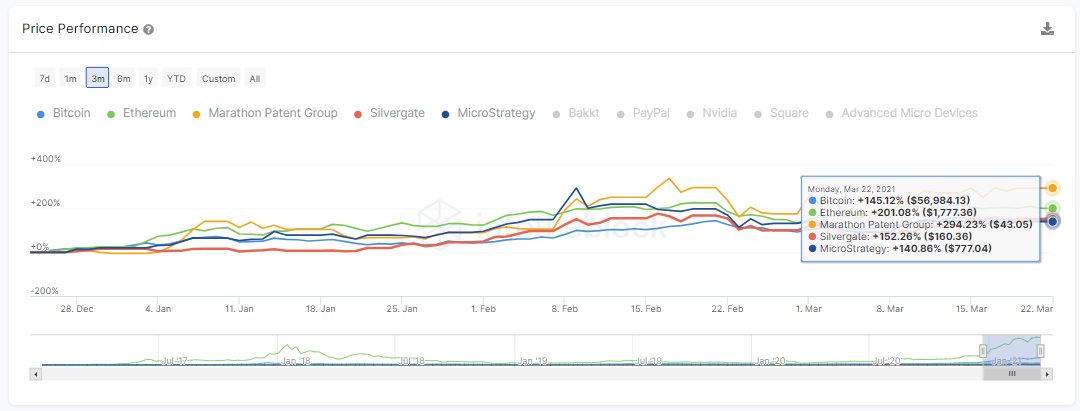
Task: Click the -200% axis label
Action: (x=45, y=291)
